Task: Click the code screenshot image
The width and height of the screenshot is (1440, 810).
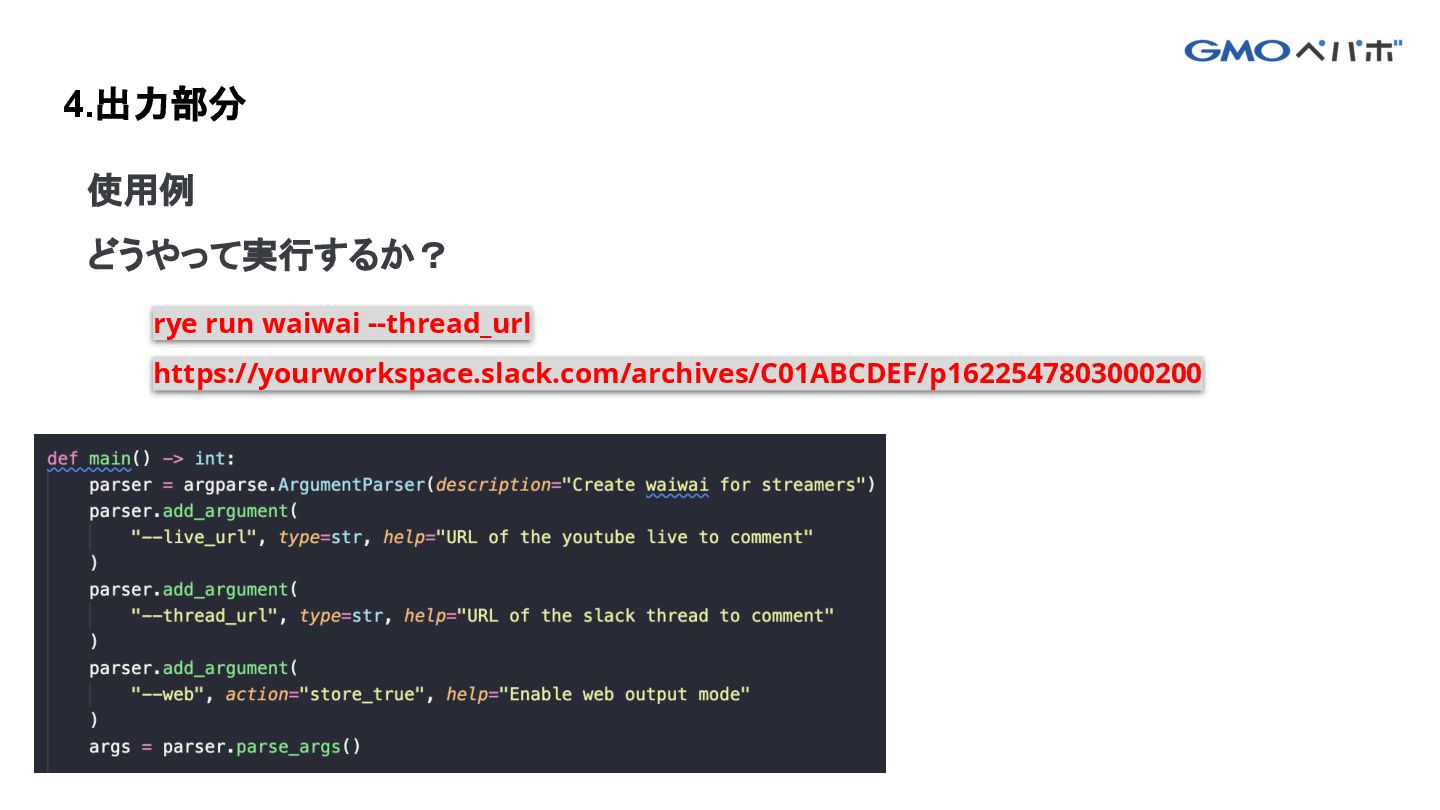Action: click(460, 603)
